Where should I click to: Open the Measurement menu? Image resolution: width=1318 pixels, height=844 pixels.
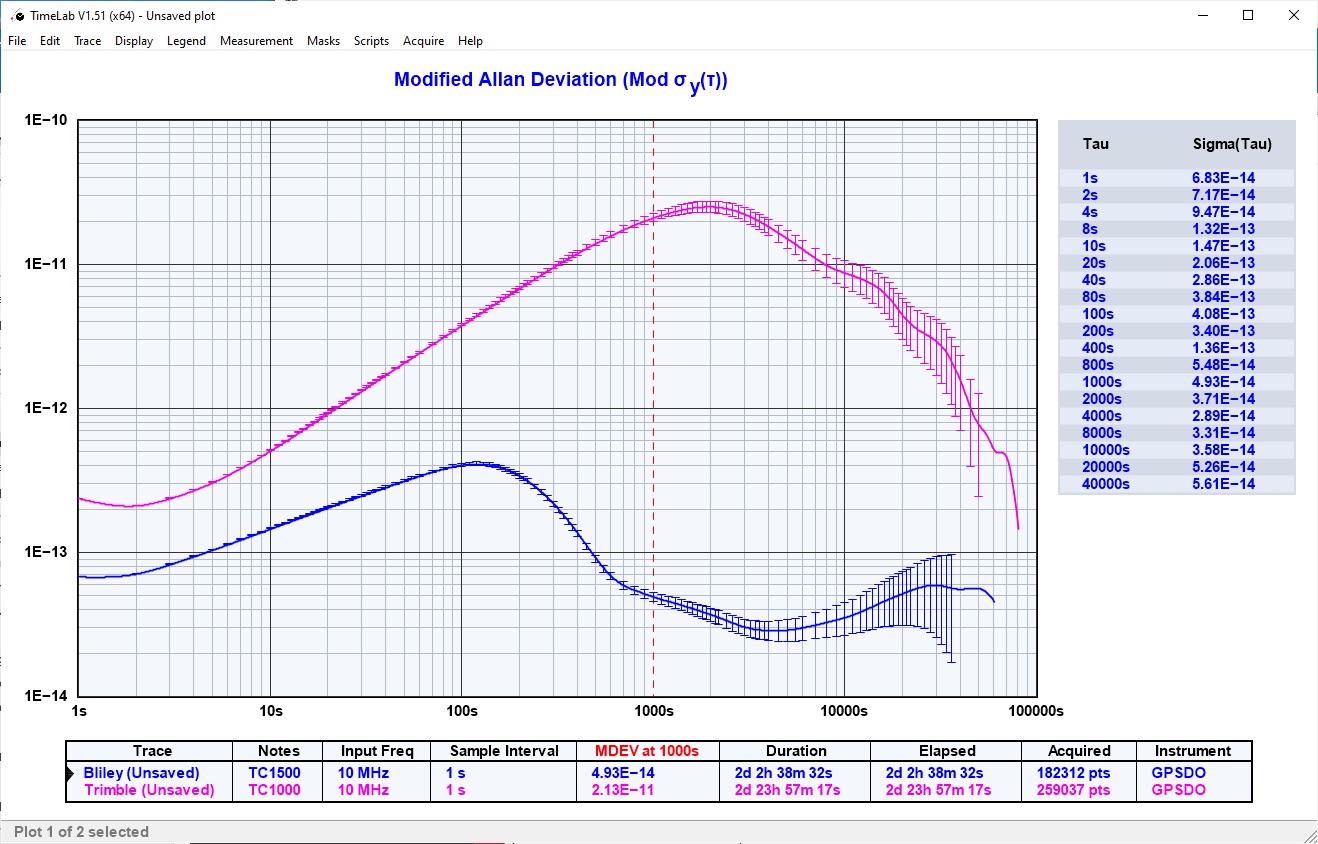256,41
